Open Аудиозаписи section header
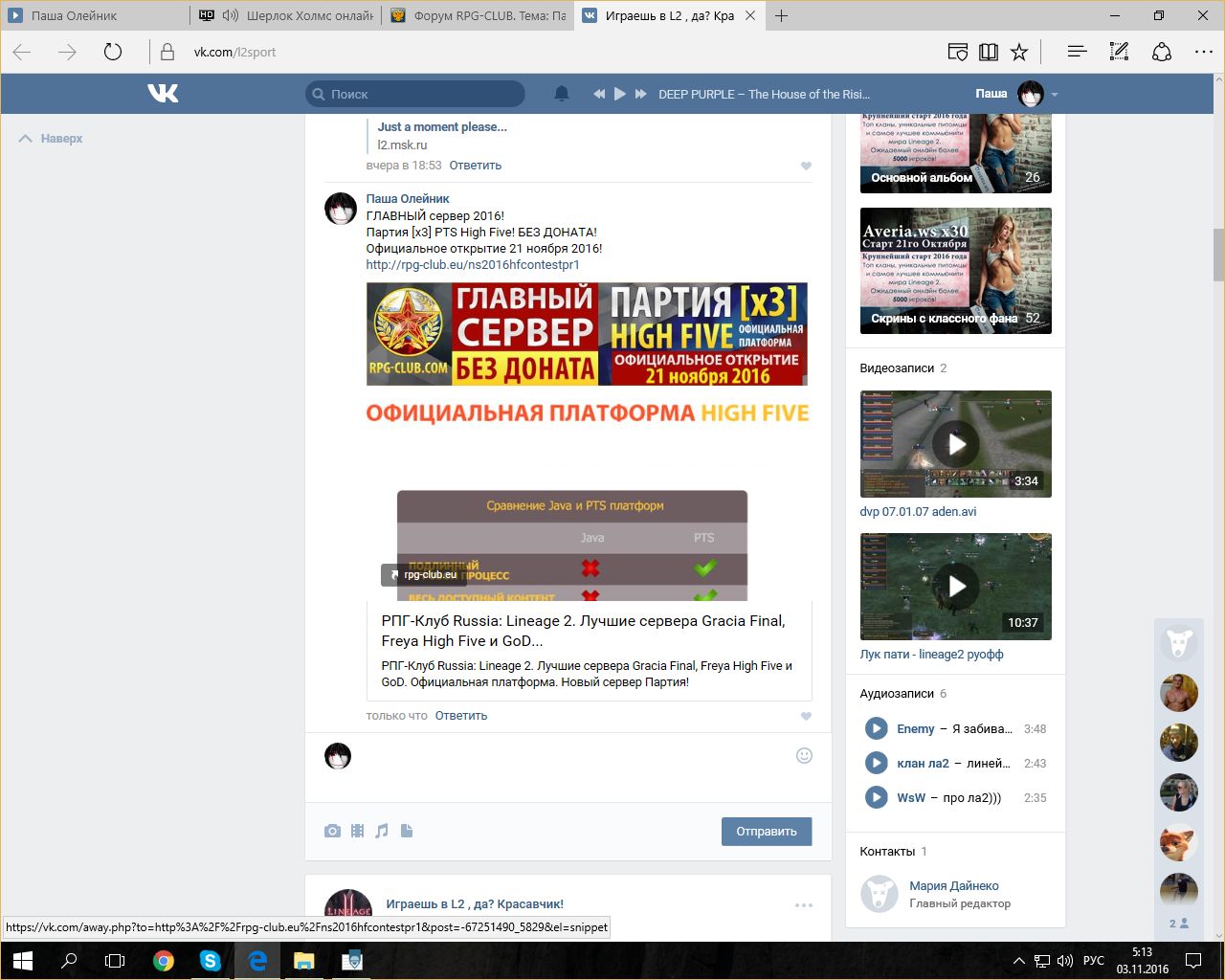The image size is (1225, 980). point(897,694)
